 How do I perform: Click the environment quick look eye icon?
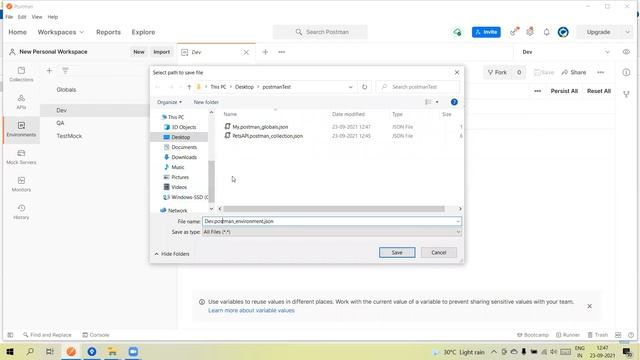point(626,52)
